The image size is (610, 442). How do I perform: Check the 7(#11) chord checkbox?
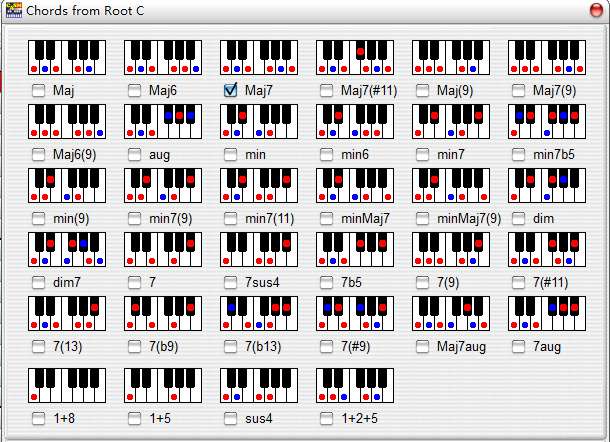519,282
